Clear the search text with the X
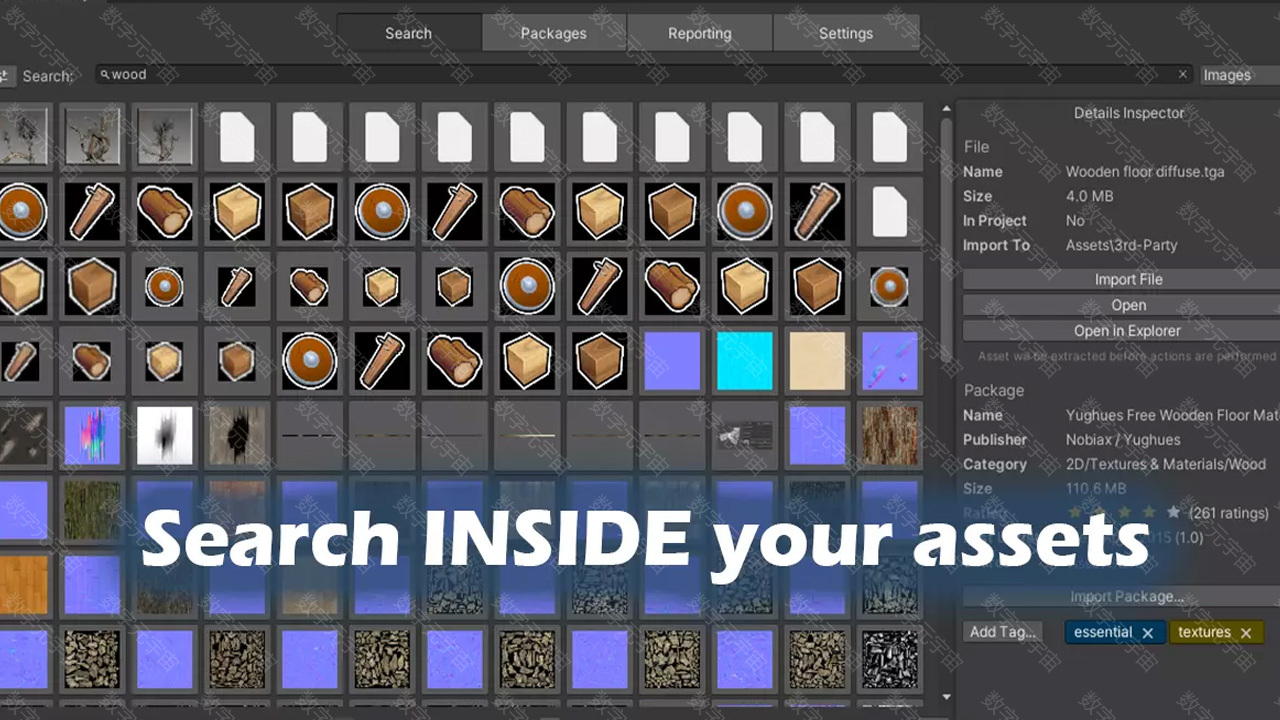 pyautogui.click(x=1183, y=74)
